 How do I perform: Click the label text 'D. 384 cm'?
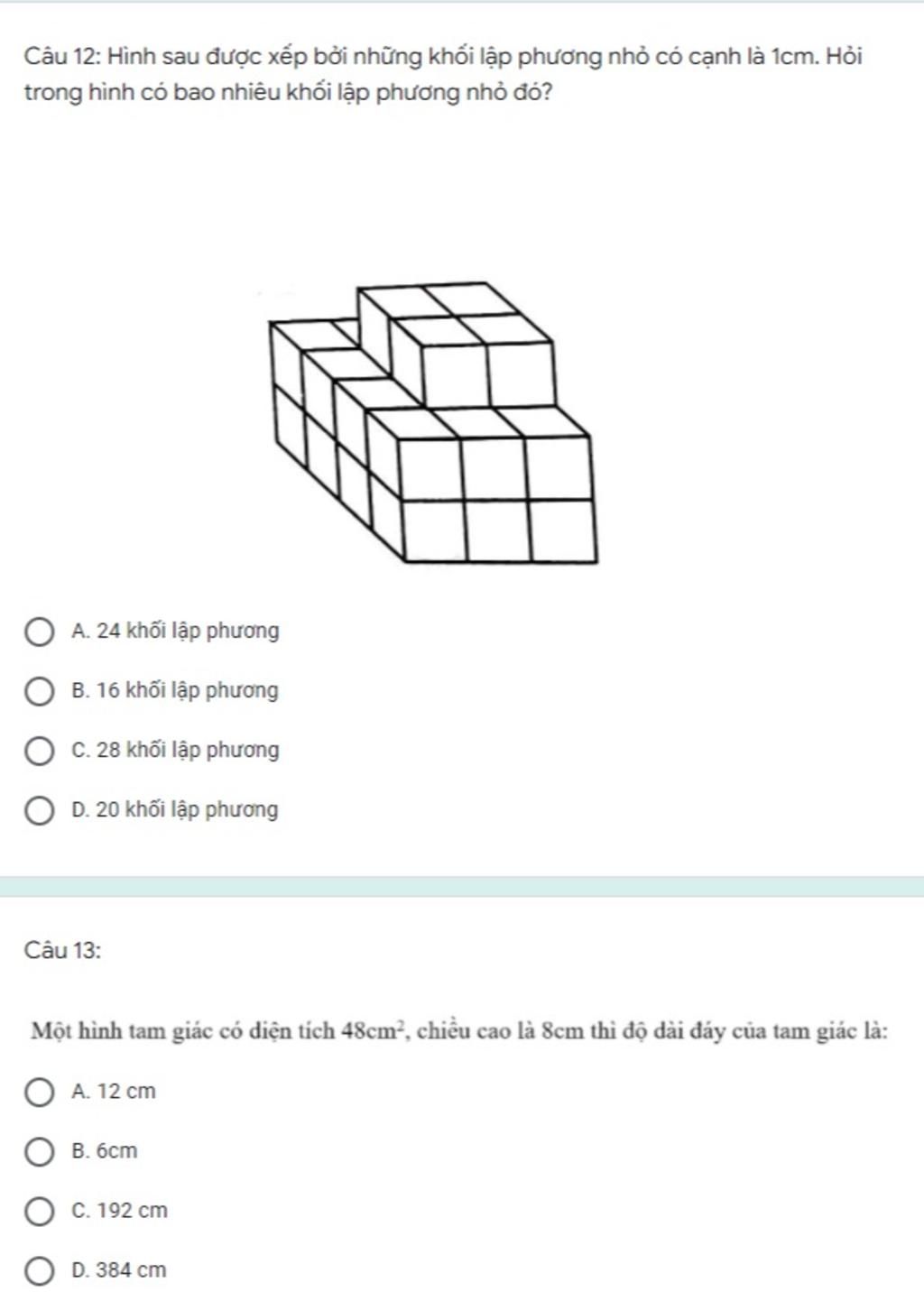119,1270
